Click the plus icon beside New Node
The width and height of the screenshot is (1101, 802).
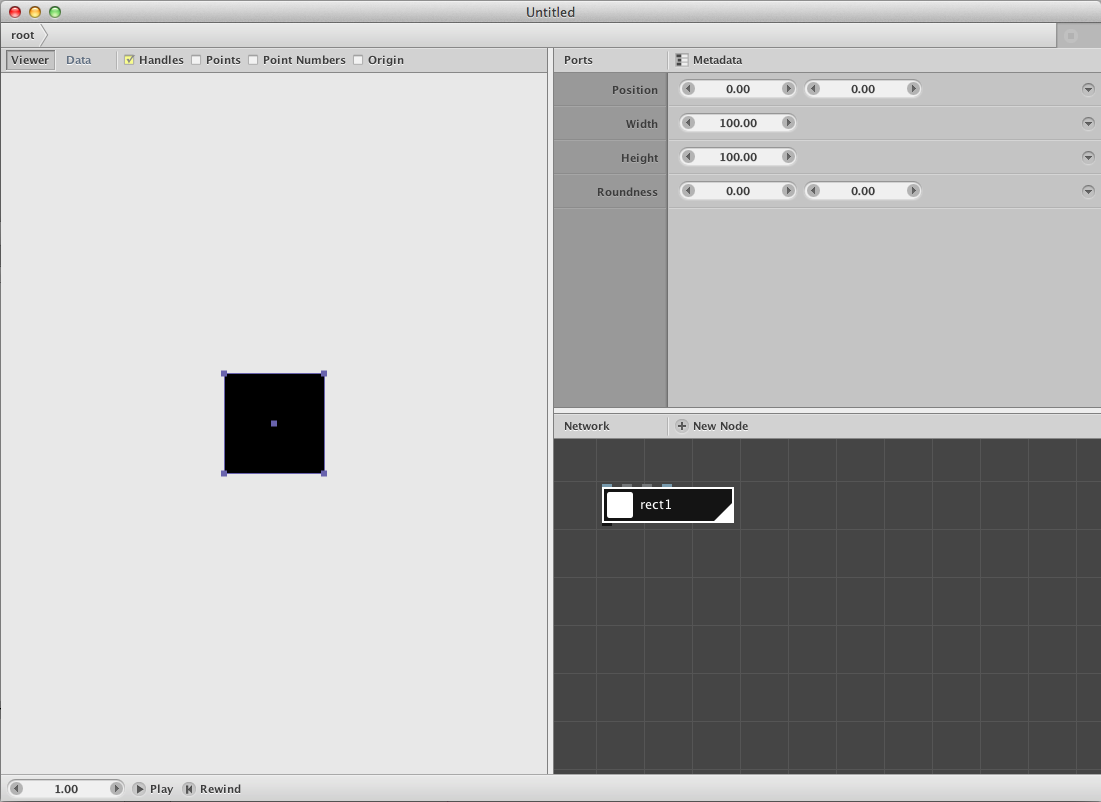tap(681, 426)
